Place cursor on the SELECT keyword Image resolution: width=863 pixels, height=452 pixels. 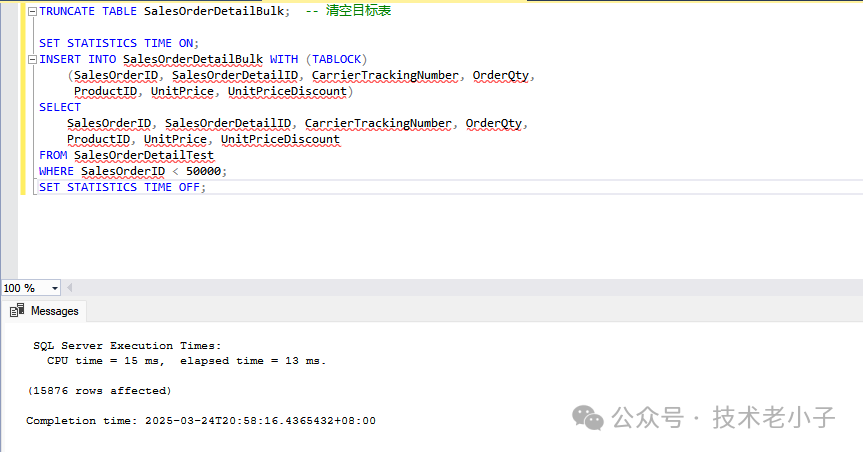tap(60, 107)
